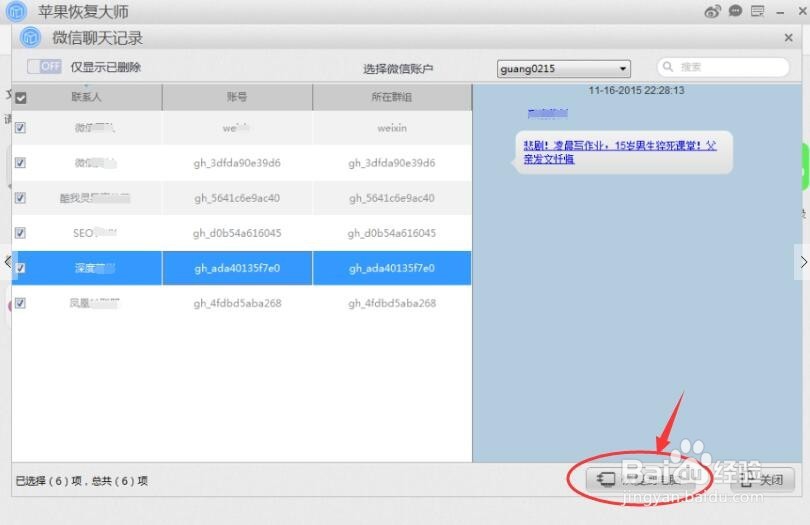Sort by the 所在群组 column header
Screen dimensions: 810x525
point(392,97)
